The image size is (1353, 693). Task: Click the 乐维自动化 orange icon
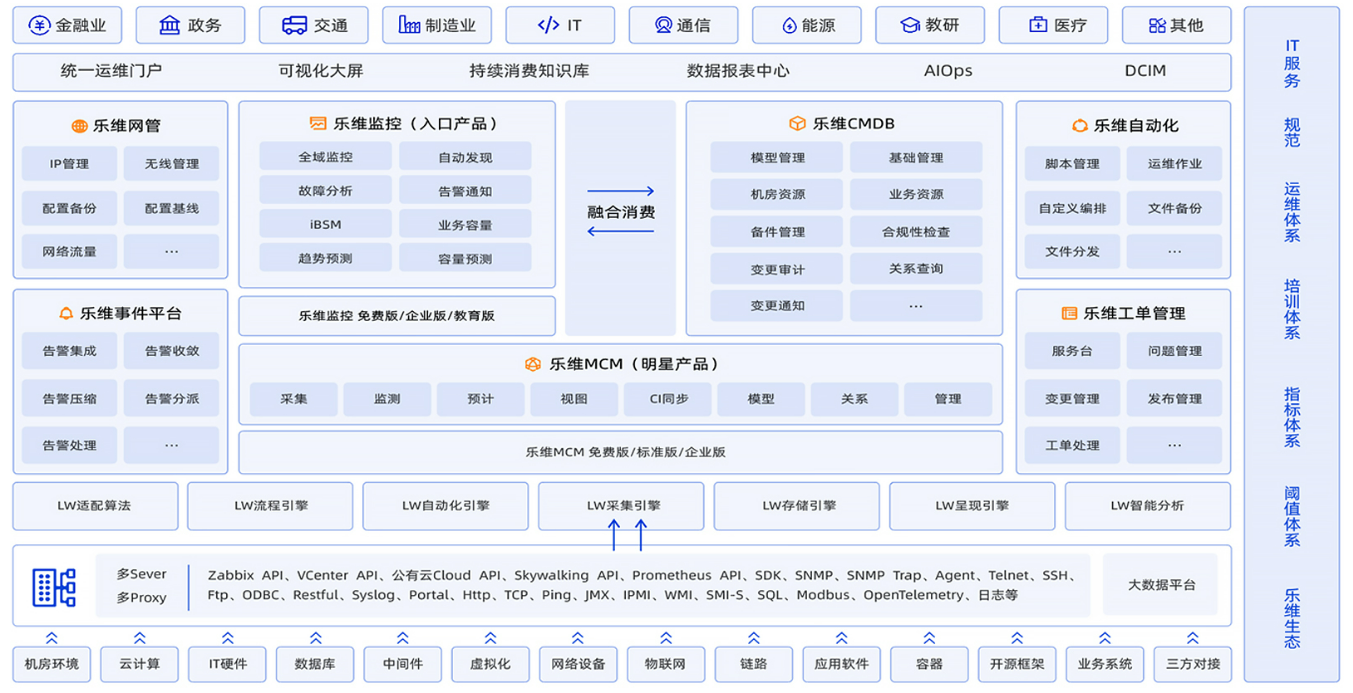click(1079, 126)
